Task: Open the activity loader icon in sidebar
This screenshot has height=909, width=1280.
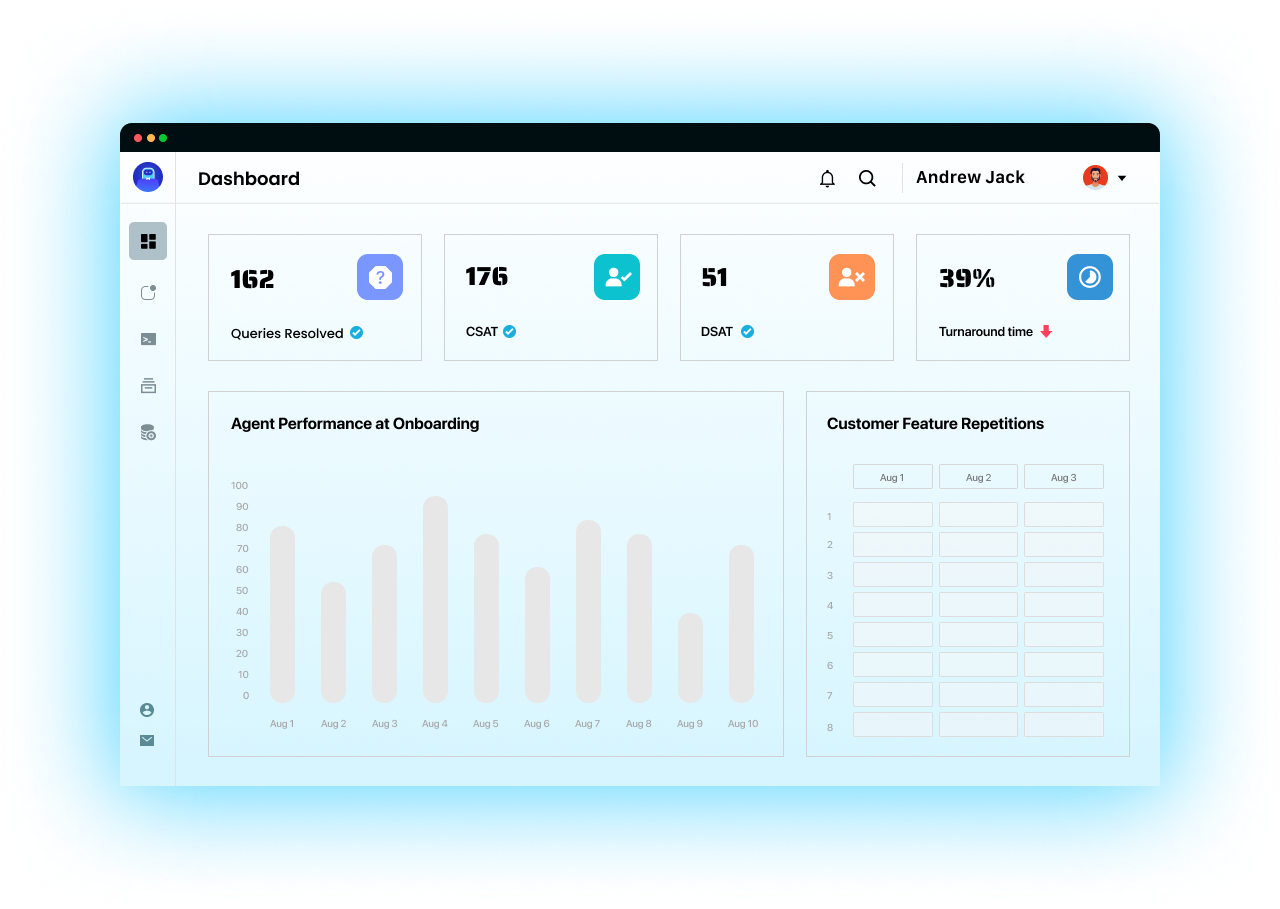Action: [148, 292]
